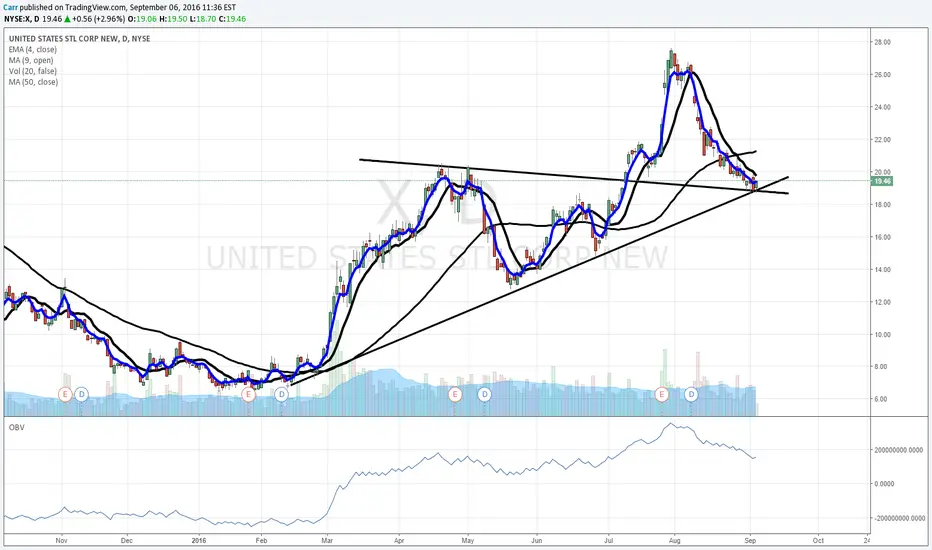Image resolution: width=932 pixels, height=550 pixels.
Task: Click the 26.00 price axis label
Action: (882, 75)
